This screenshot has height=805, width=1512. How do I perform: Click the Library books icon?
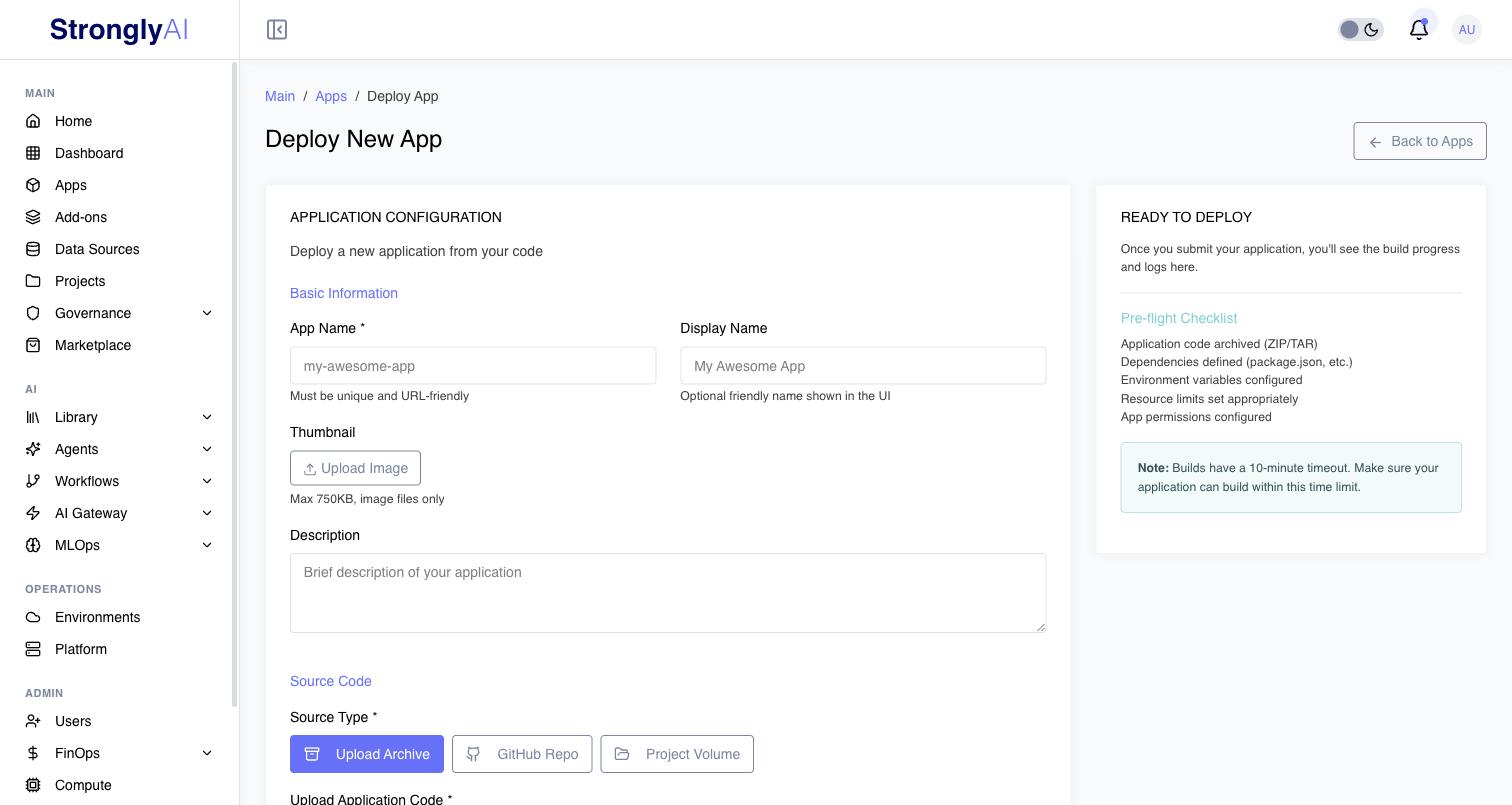tap(33, 417)
